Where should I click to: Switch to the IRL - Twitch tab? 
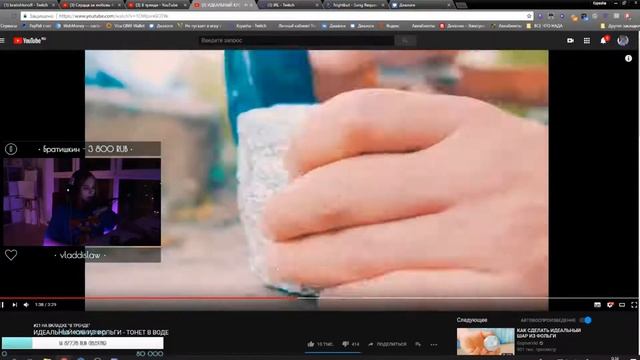pos(290,5)
